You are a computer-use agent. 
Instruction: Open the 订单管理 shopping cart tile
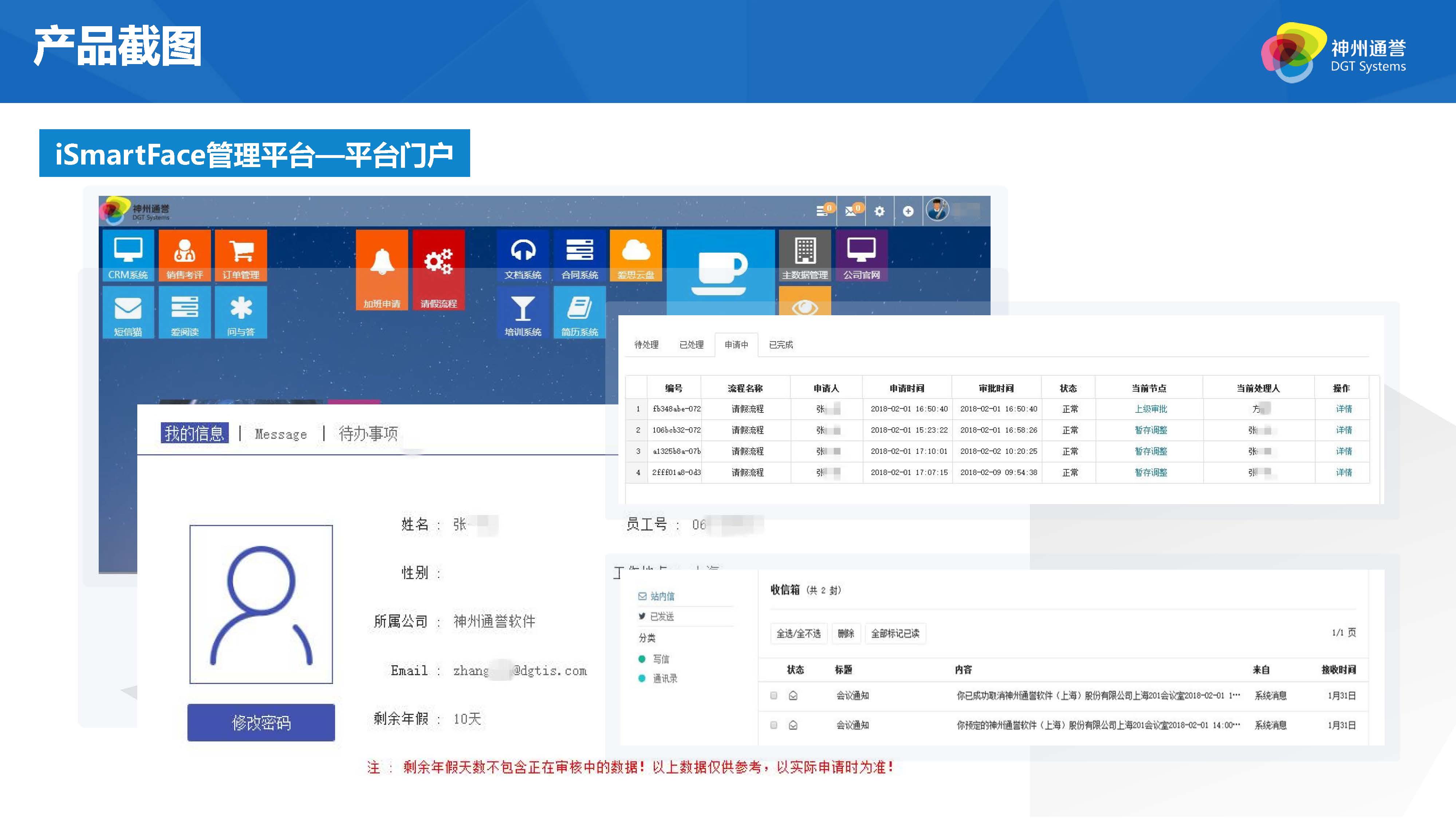click(241, 255)
